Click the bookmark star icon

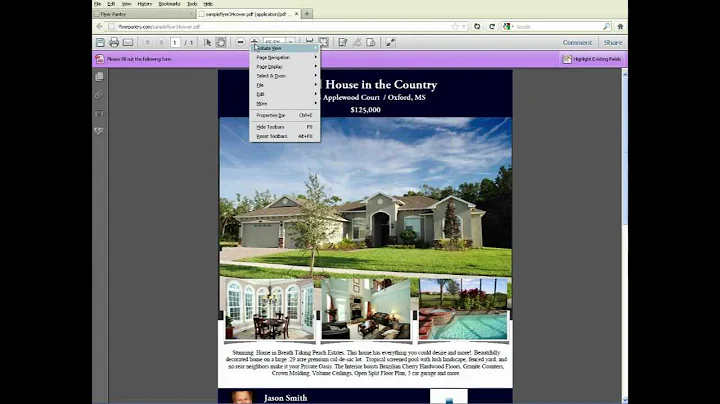pos(455,27)
